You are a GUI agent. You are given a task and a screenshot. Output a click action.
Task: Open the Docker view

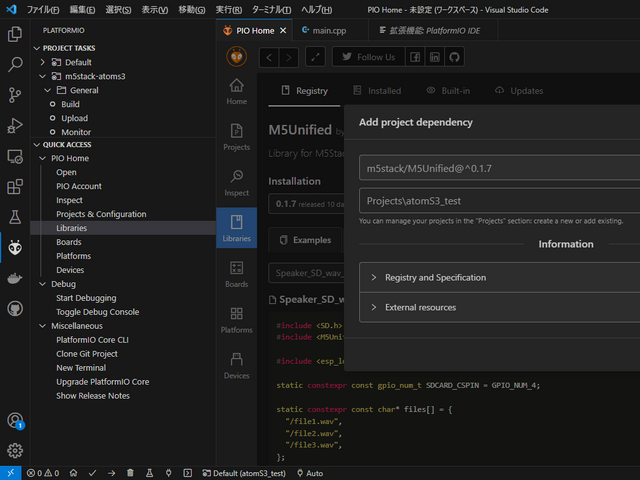(x=15, y=278)
